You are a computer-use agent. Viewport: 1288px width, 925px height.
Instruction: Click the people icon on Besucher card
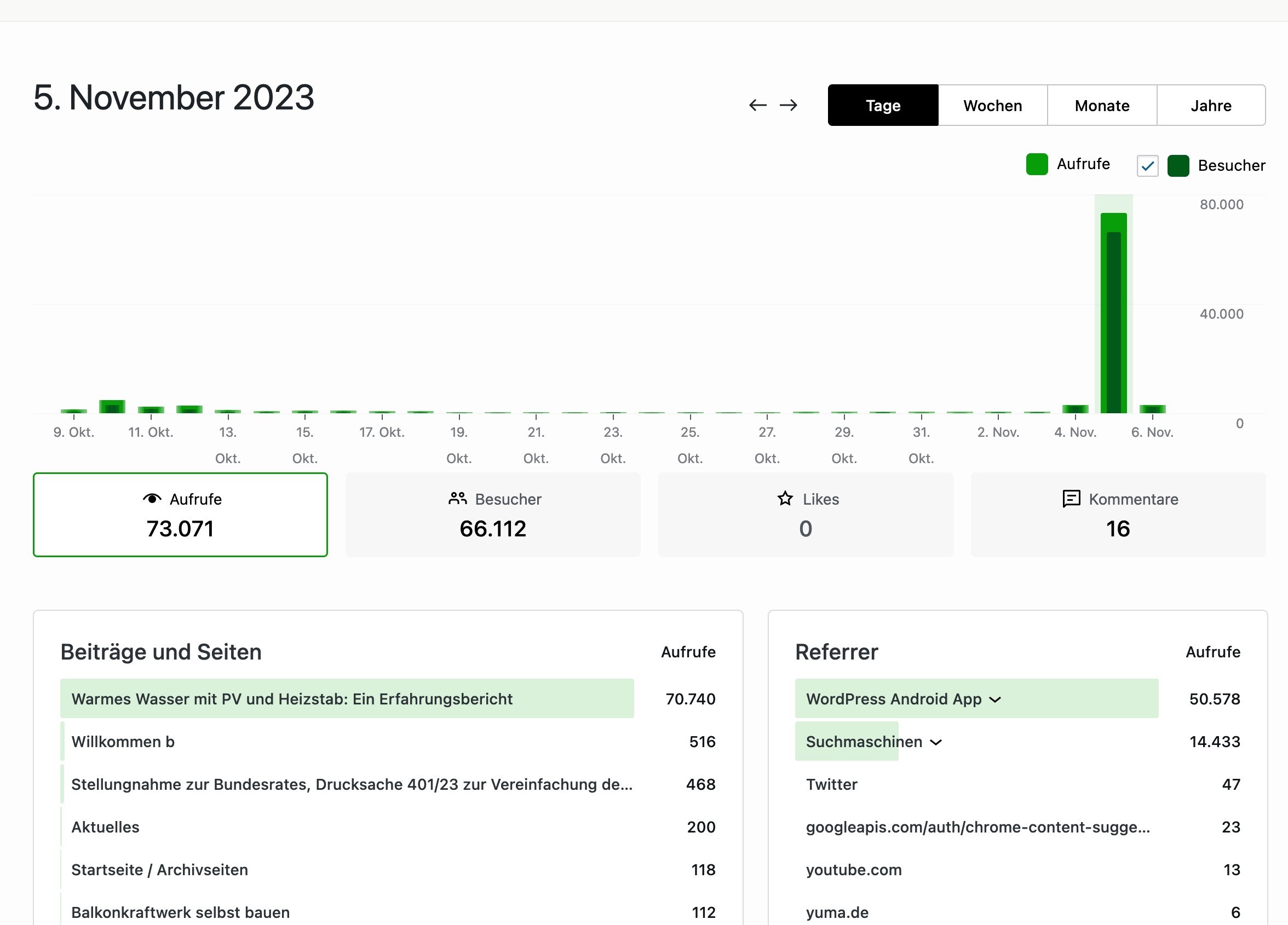tap(457, 498)
